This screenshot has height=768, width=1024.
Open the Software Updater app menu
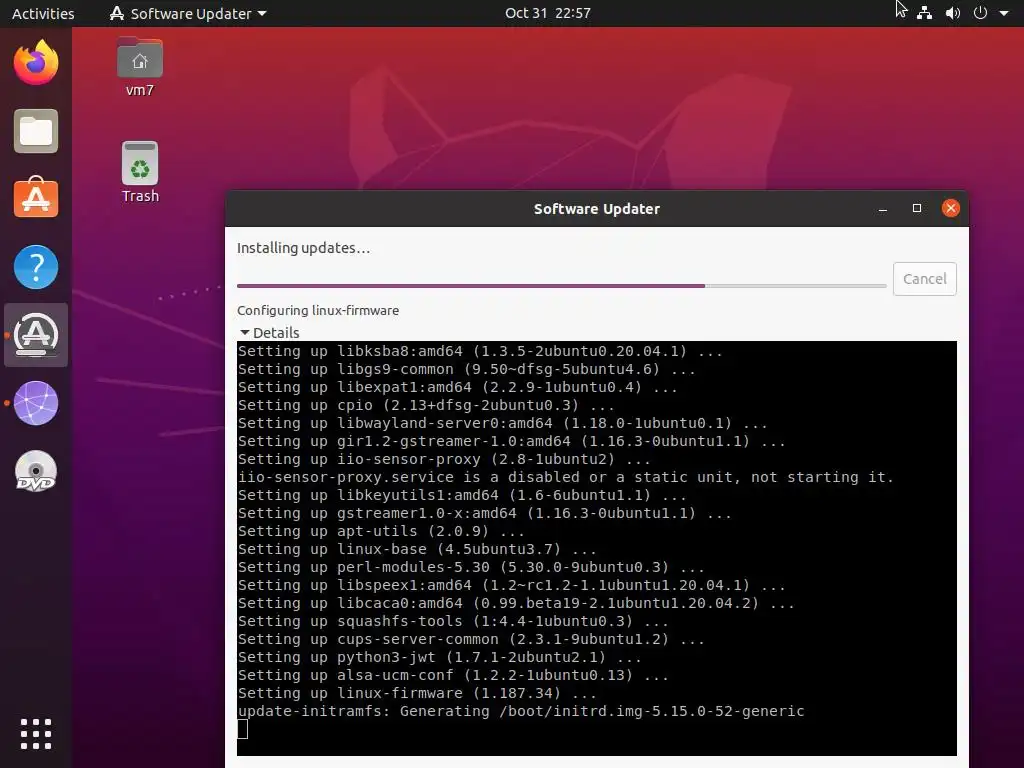tap(188, 13)
